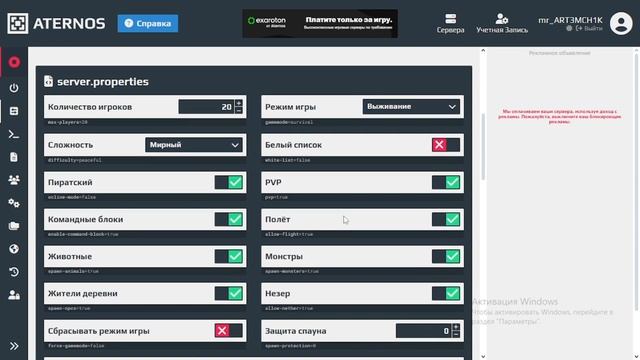The height and width of the screenshot is (360, 640).
Task: Toggle the Командные блоки switch
Action: click(x=229, y=219)
